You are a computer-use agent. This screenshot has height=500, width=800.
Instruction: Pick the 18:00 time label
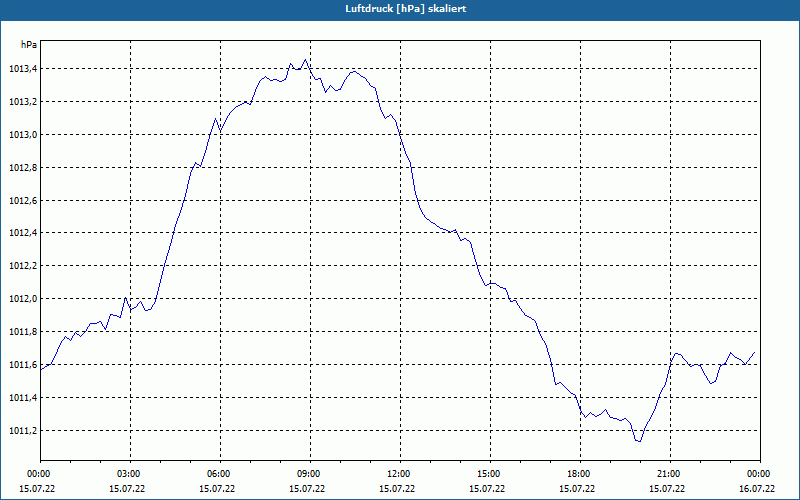coord(578,474)
